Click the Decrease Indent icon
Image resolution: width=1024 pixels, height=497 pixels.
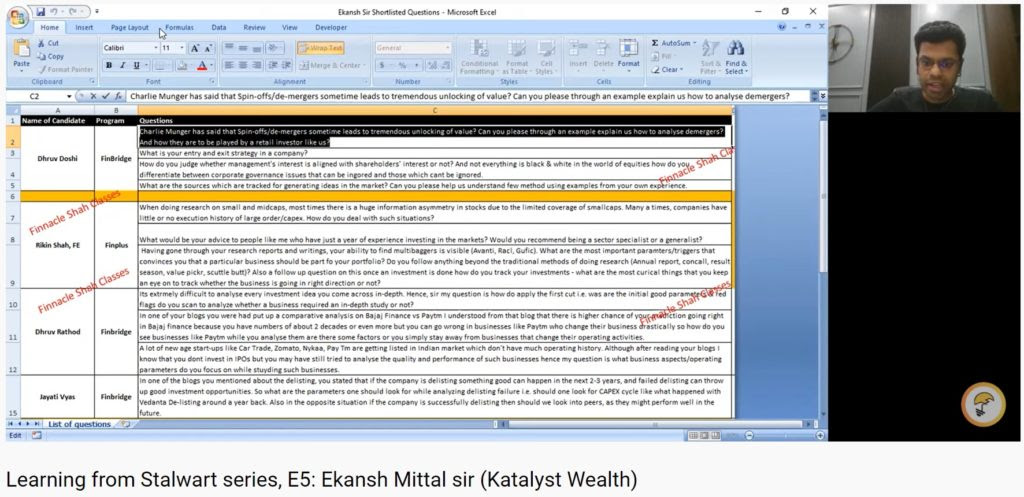click(272, 65)
